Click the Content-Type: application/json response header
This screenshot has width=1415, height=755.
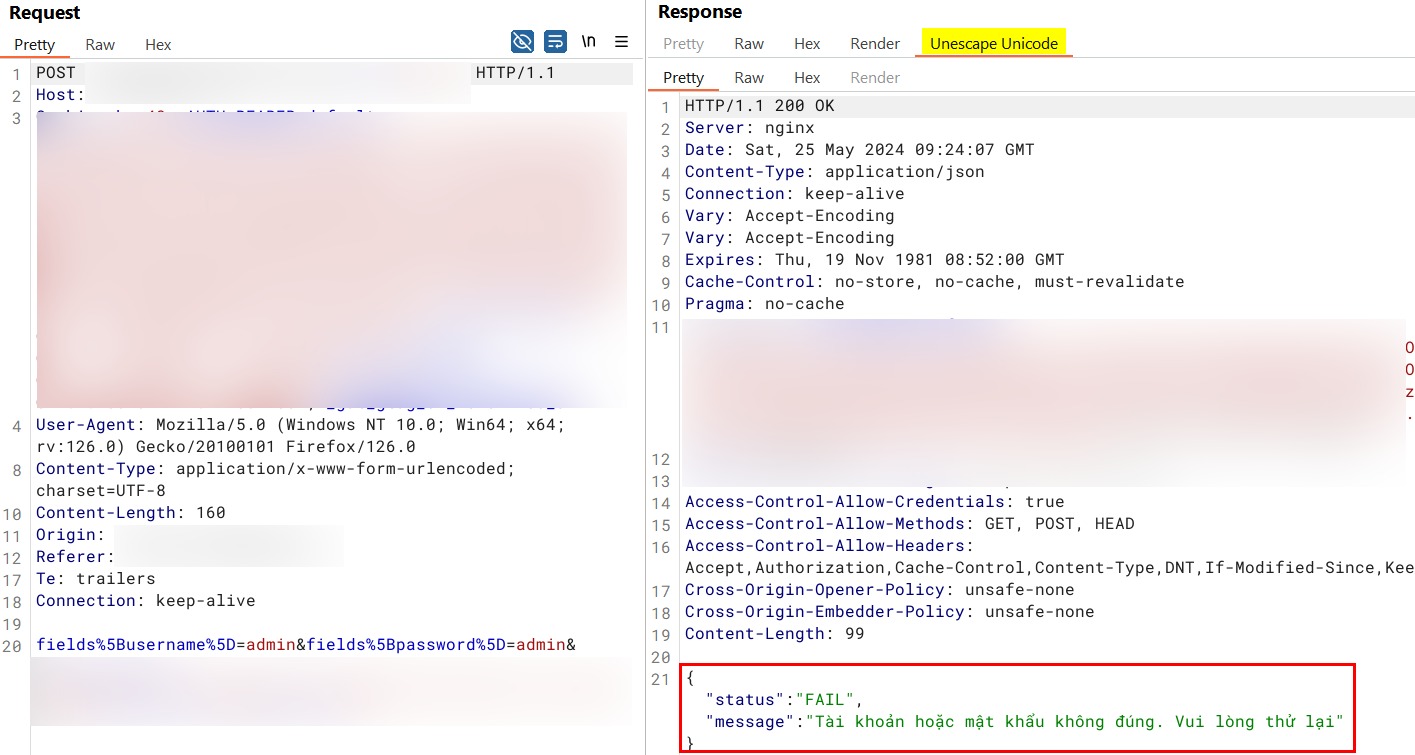click(835, 172)
